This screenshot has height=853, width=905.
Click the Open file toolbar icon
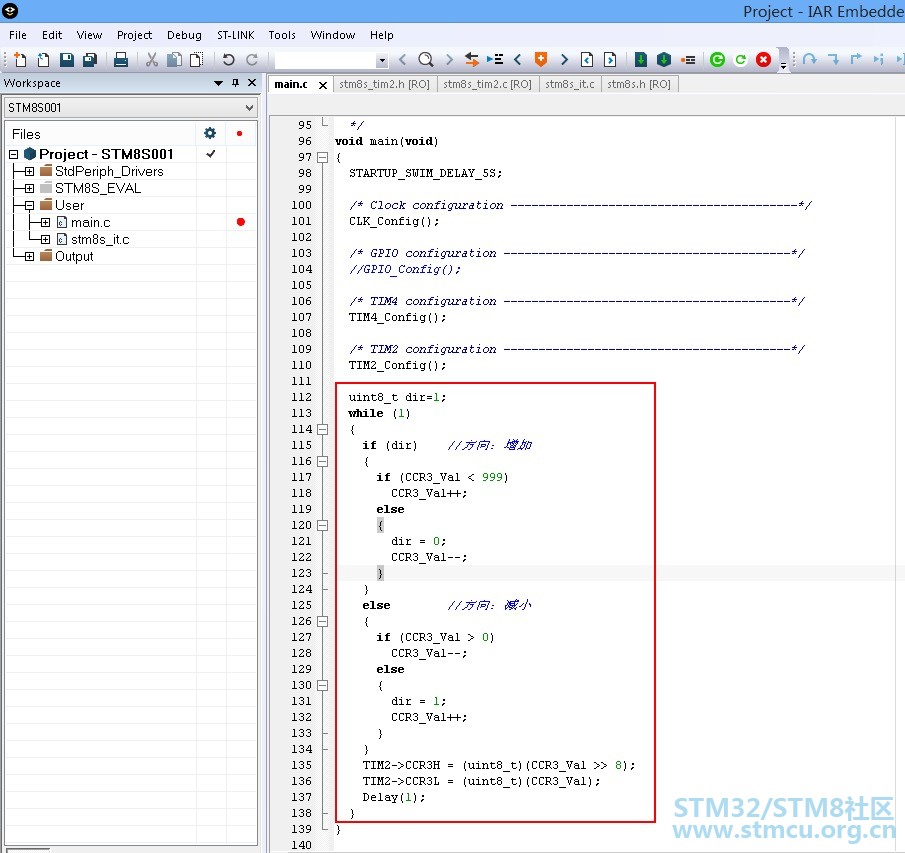pos(43,59)
